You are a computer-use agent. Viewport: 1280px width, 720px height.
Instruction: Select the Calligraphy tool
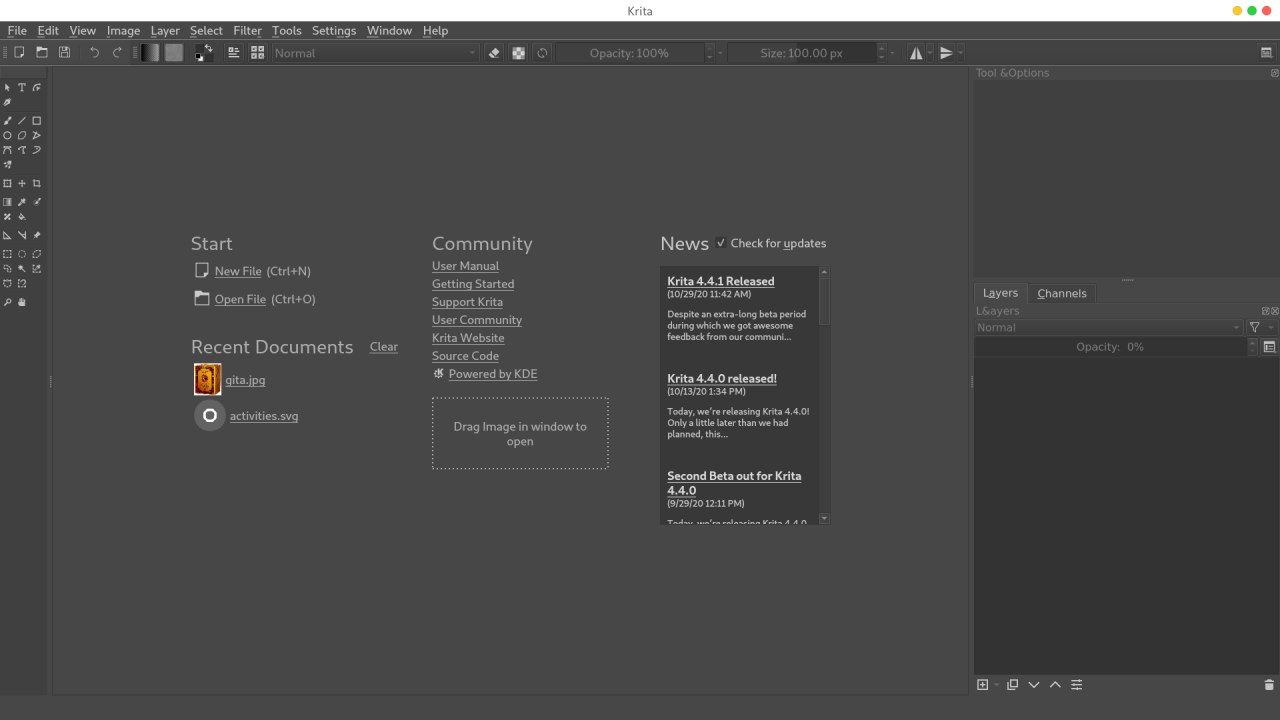pyautogui.click(x=7, y=102)
